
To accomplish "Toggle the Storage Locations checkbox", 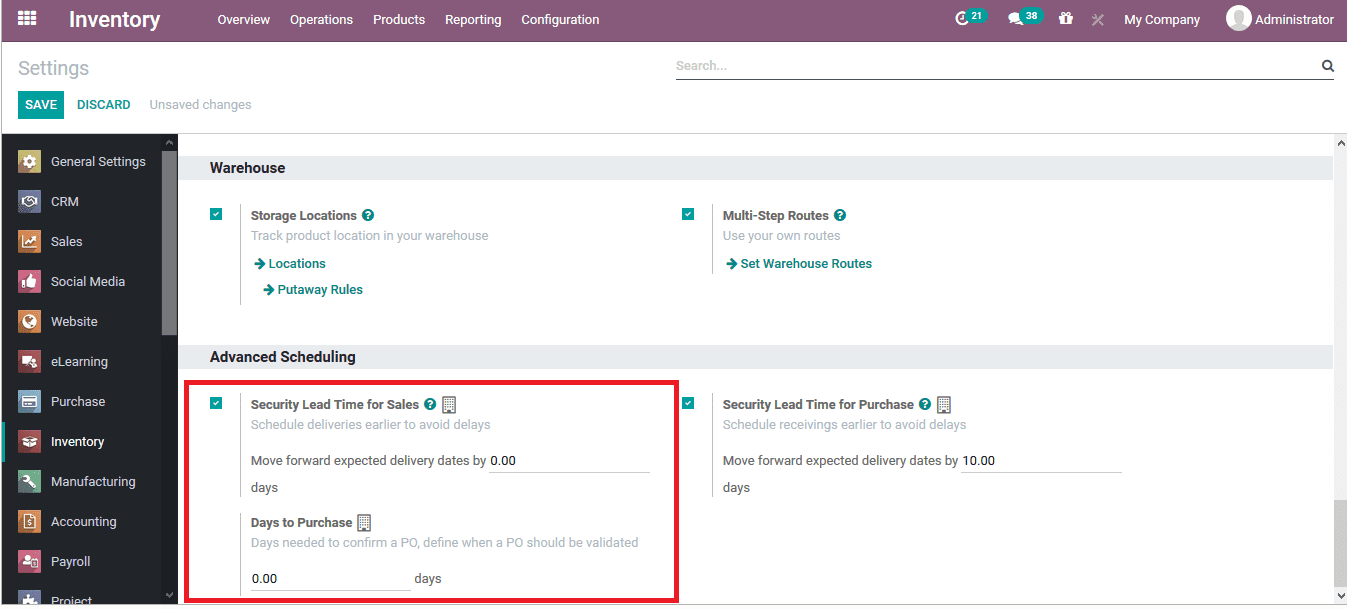I will pyautogui.click(x=216, y=214).
